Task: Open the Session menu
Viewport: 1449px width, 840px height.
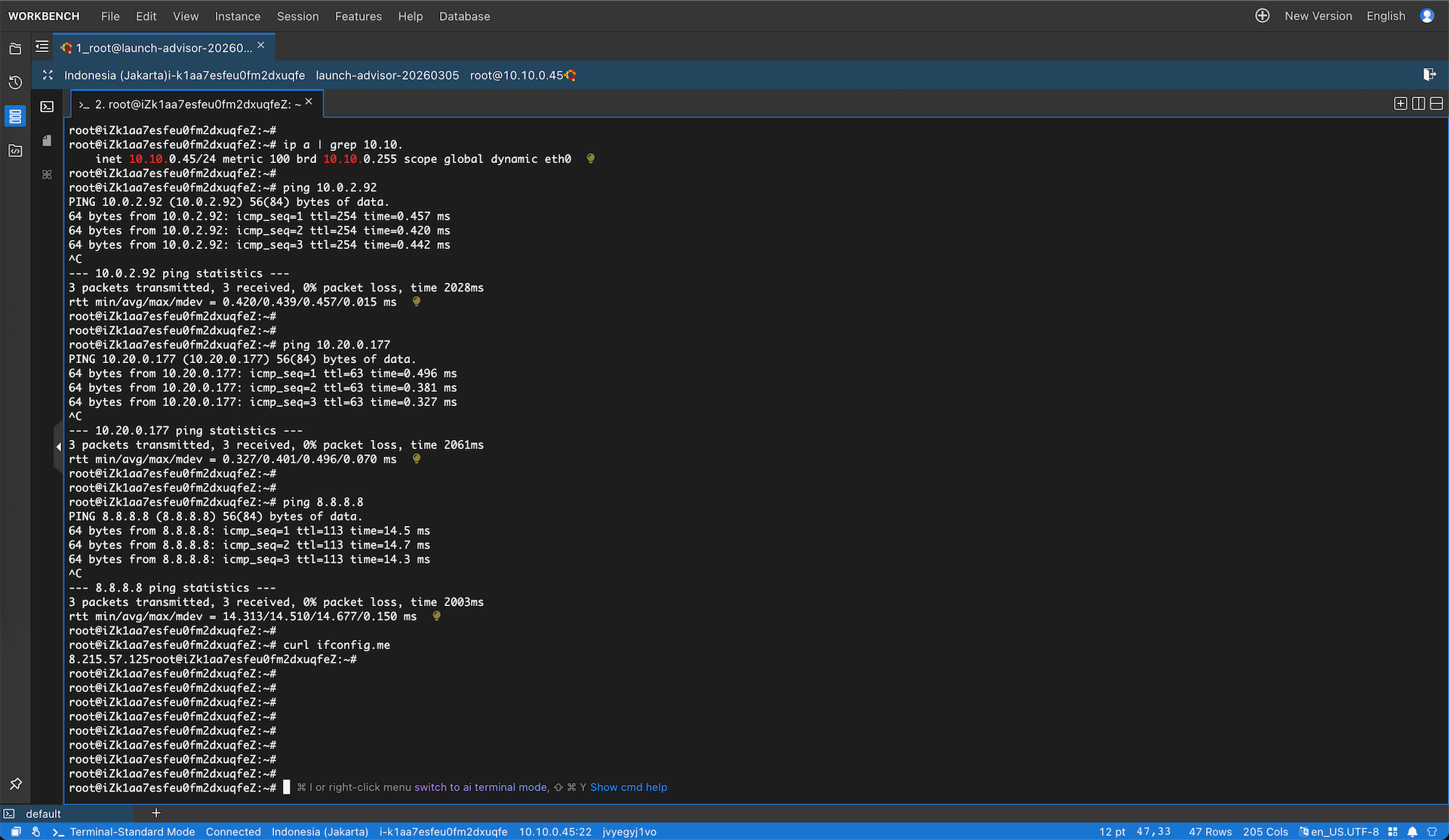Action: (297, 16)
